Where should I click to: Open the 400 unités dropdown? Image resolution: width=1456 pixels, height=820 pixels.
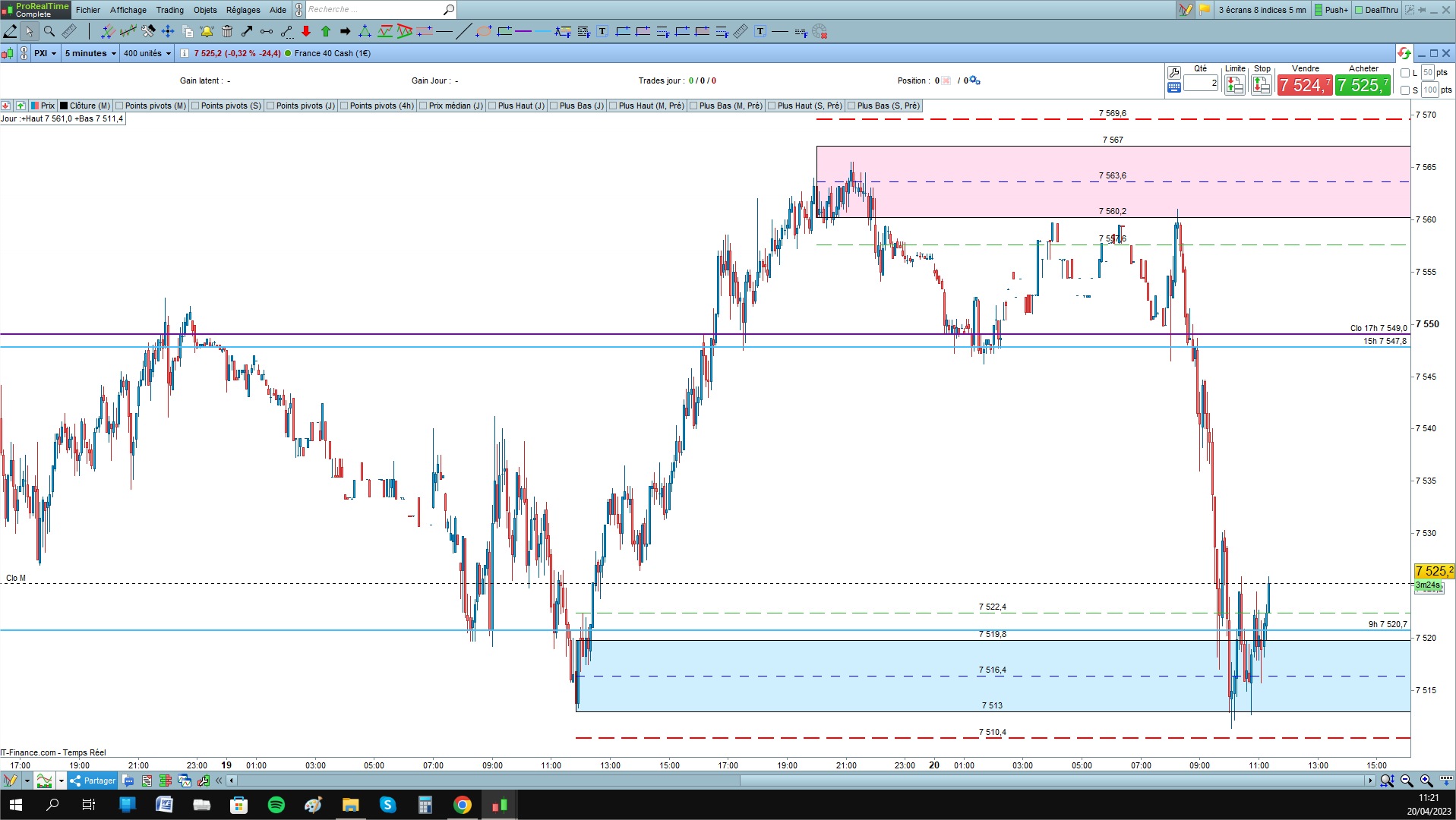click(147, 53)
